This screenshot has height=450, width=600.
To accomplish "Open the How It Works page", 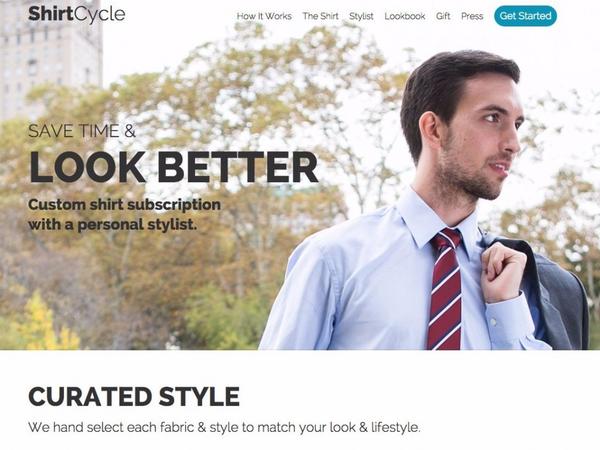I will point(264,16).
